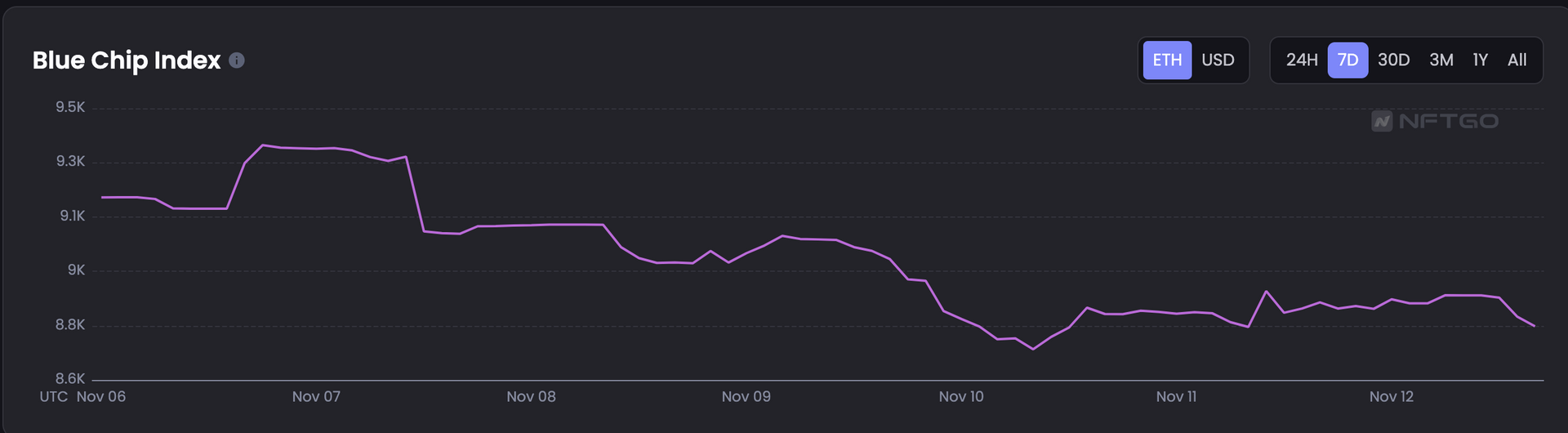The height and width of the screenshot is (433, 1568).
Task: Switch currency to USD
Action: (x=1218, y=60)
